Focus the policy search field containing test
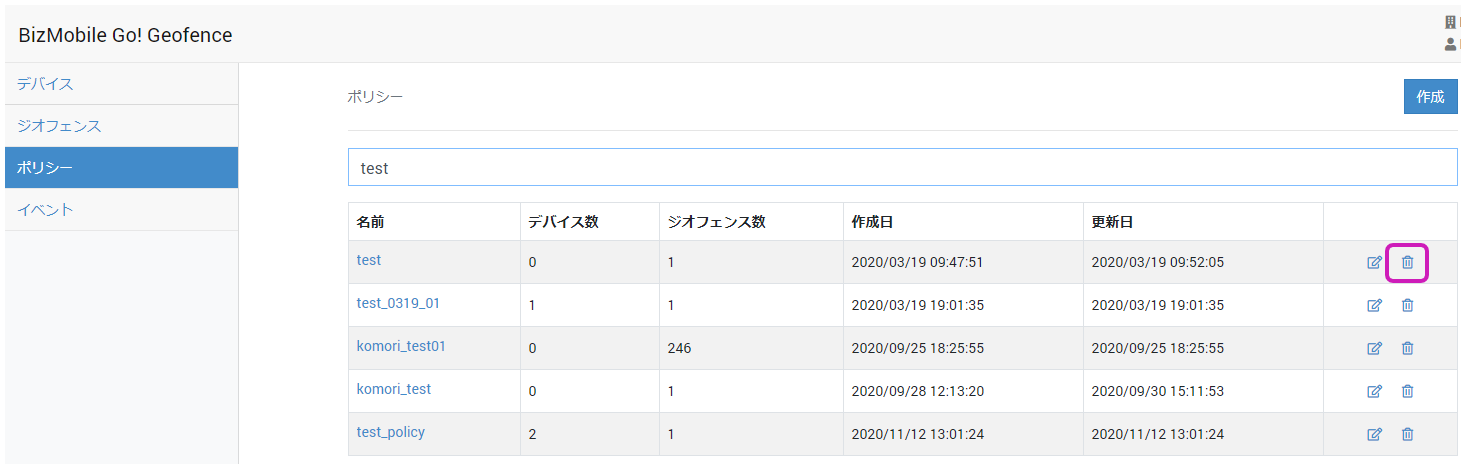Screen dimensions: 1465x464 (x=902, y=168)
